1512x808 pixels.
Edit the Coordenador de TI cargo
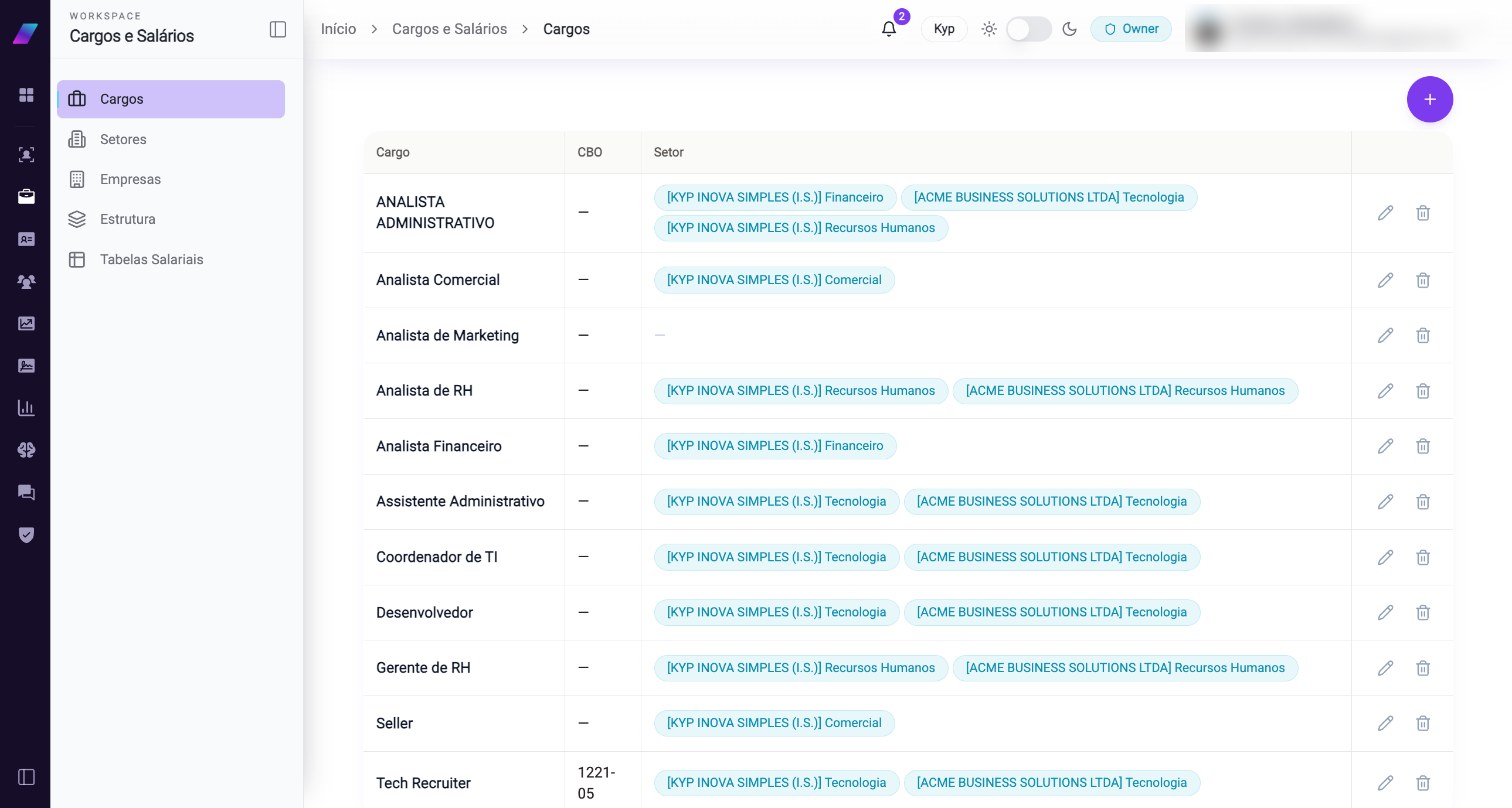pyautogui.click(x=1385, y=557)
